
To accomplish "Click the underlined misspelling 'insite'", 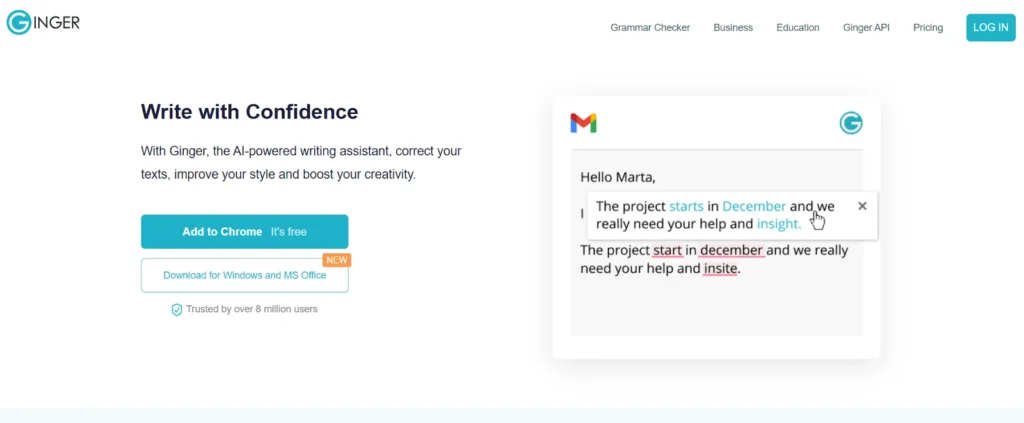I will [720, 268].
